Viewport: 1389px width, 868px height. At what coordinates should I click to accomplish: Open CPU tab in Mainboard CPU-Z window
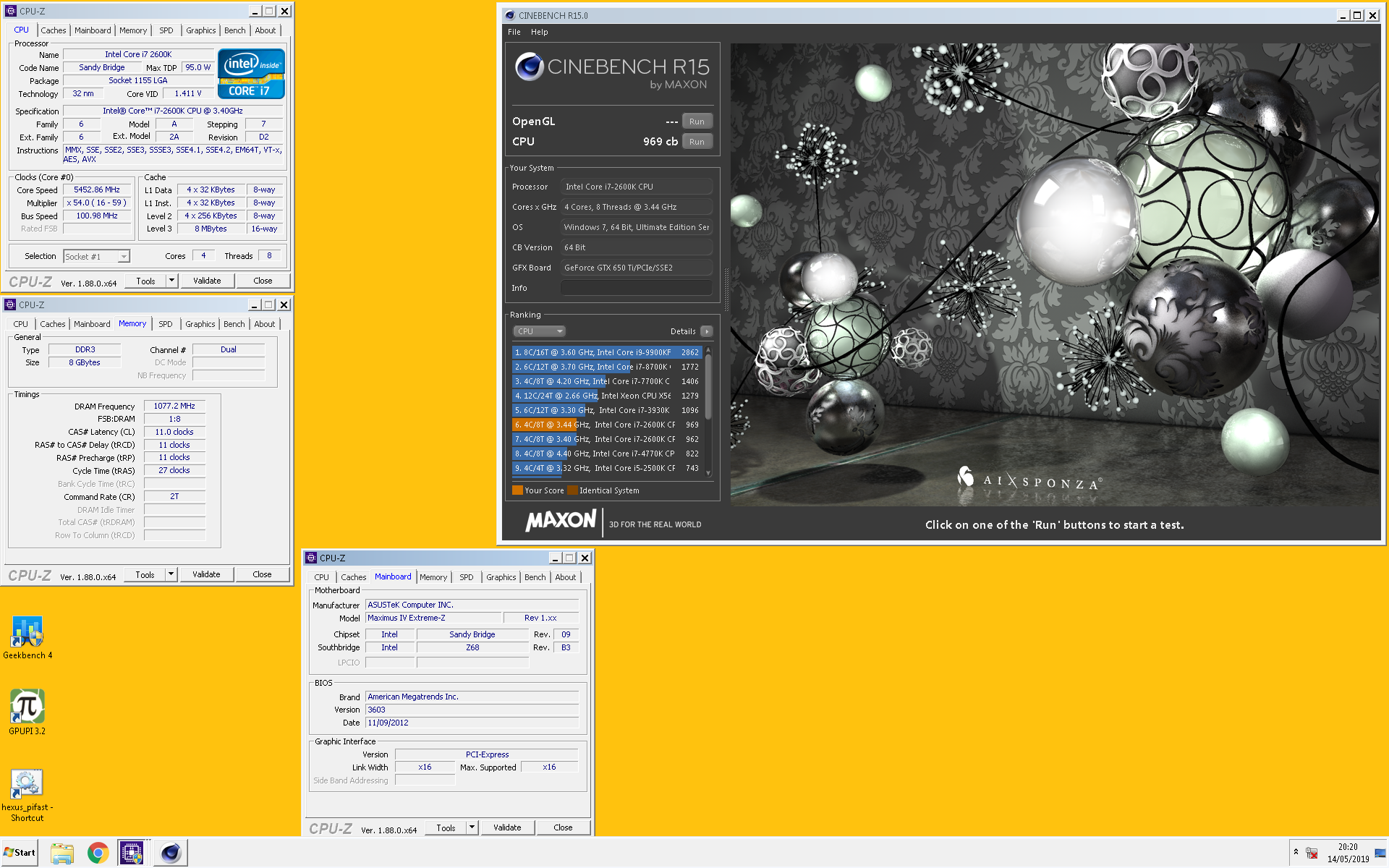321,577
